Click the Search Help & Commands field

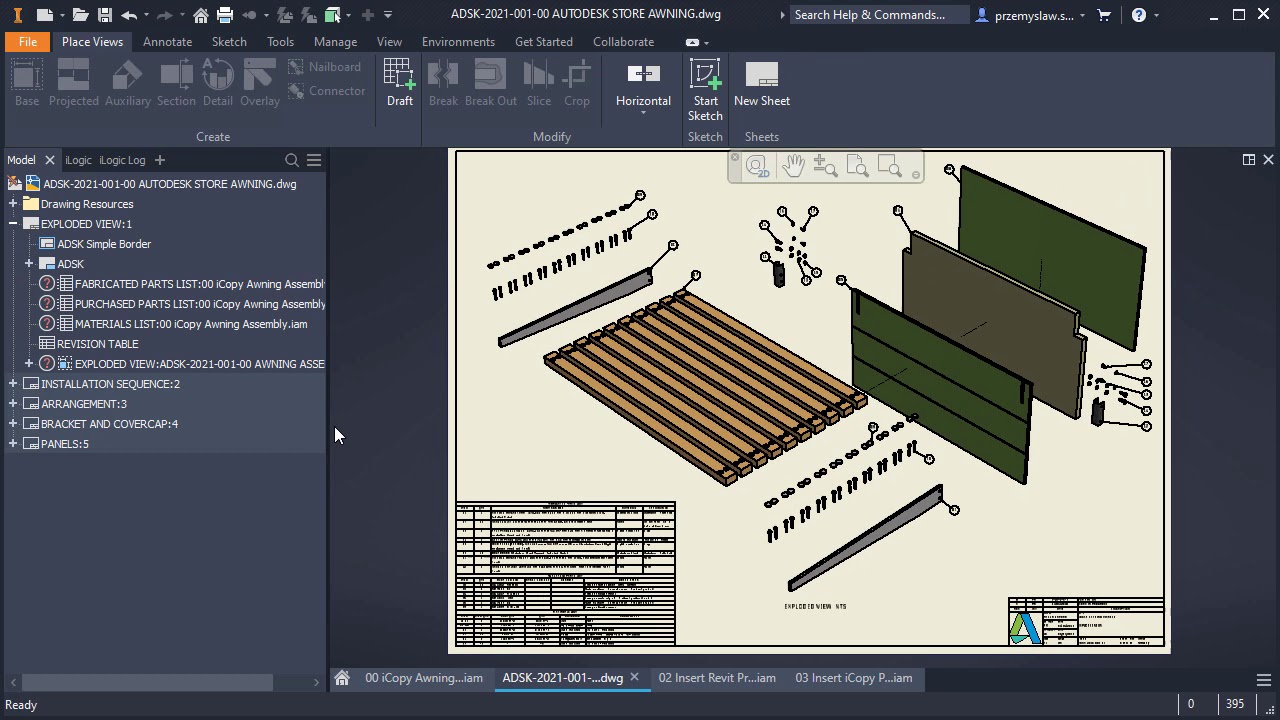(x=880, y=15)
